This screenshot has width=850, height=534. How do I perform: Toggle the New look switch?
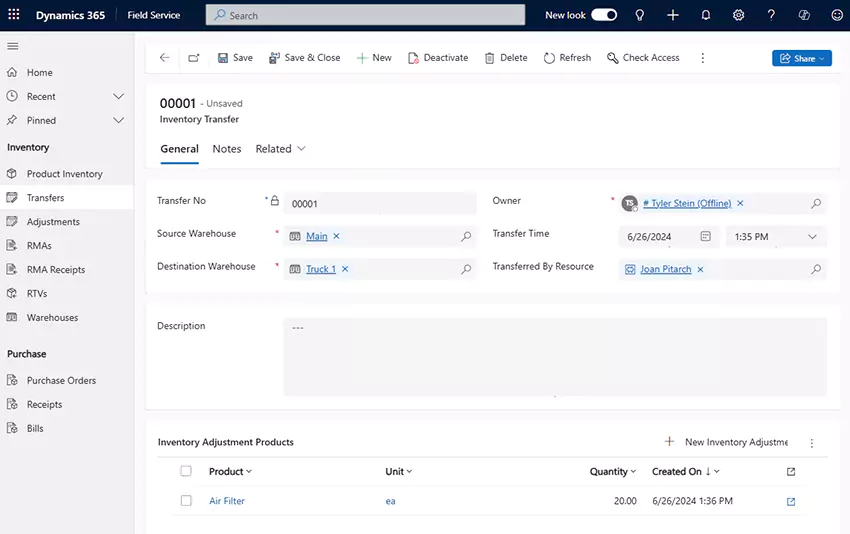click(x=604, y=15)
